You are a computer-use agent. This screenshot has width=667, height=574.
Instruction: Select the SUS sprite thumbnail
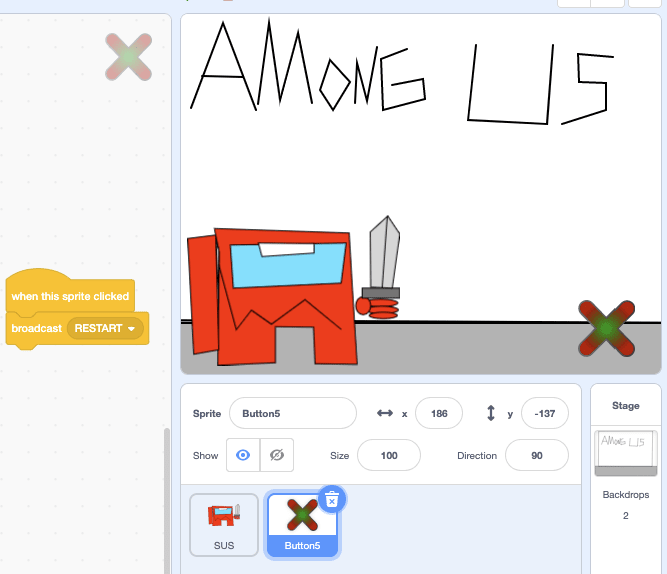224,525
